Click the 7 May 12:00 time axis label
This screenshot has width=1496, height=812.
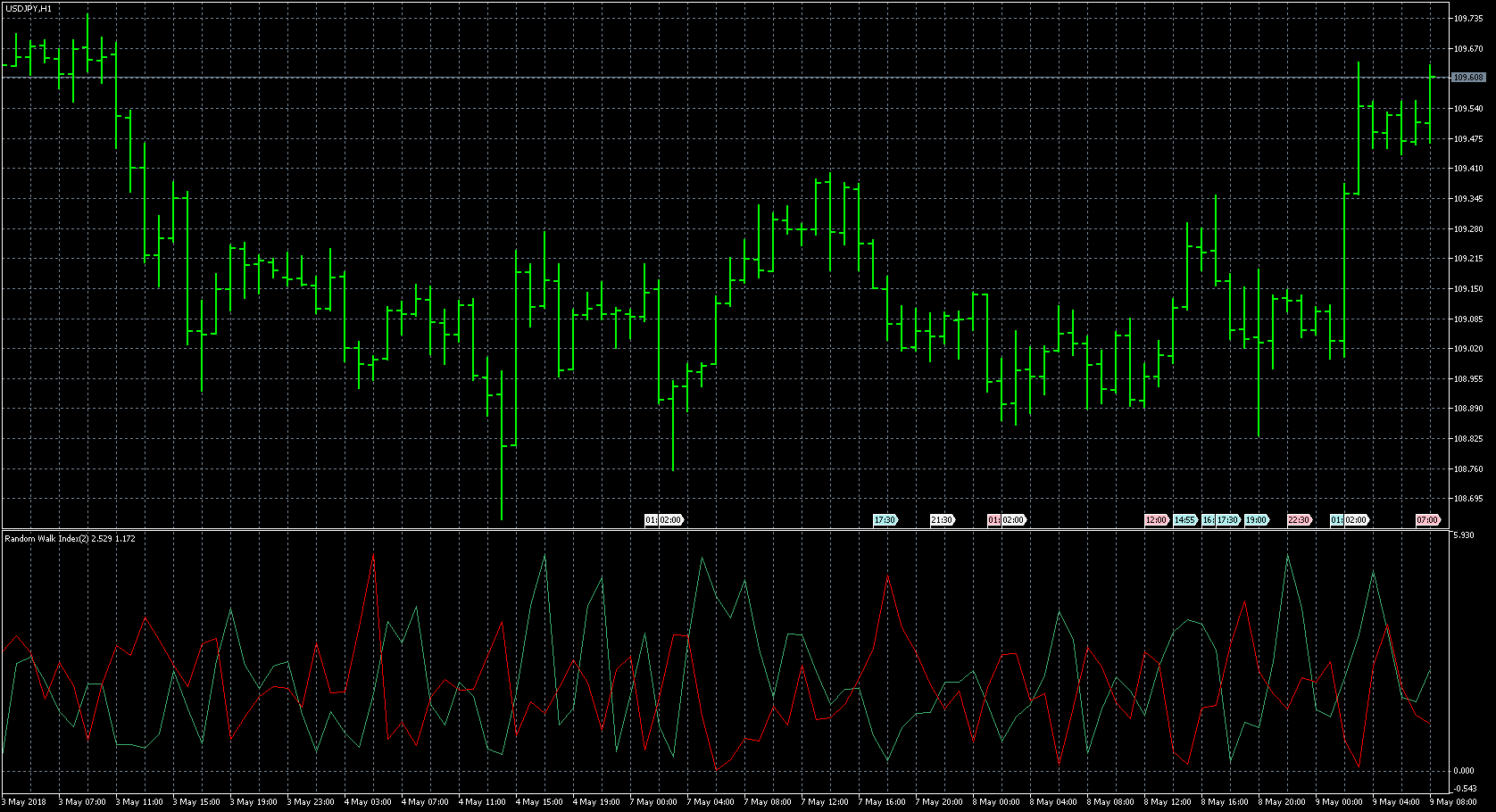pyautogui.click(x=827, y=802)
